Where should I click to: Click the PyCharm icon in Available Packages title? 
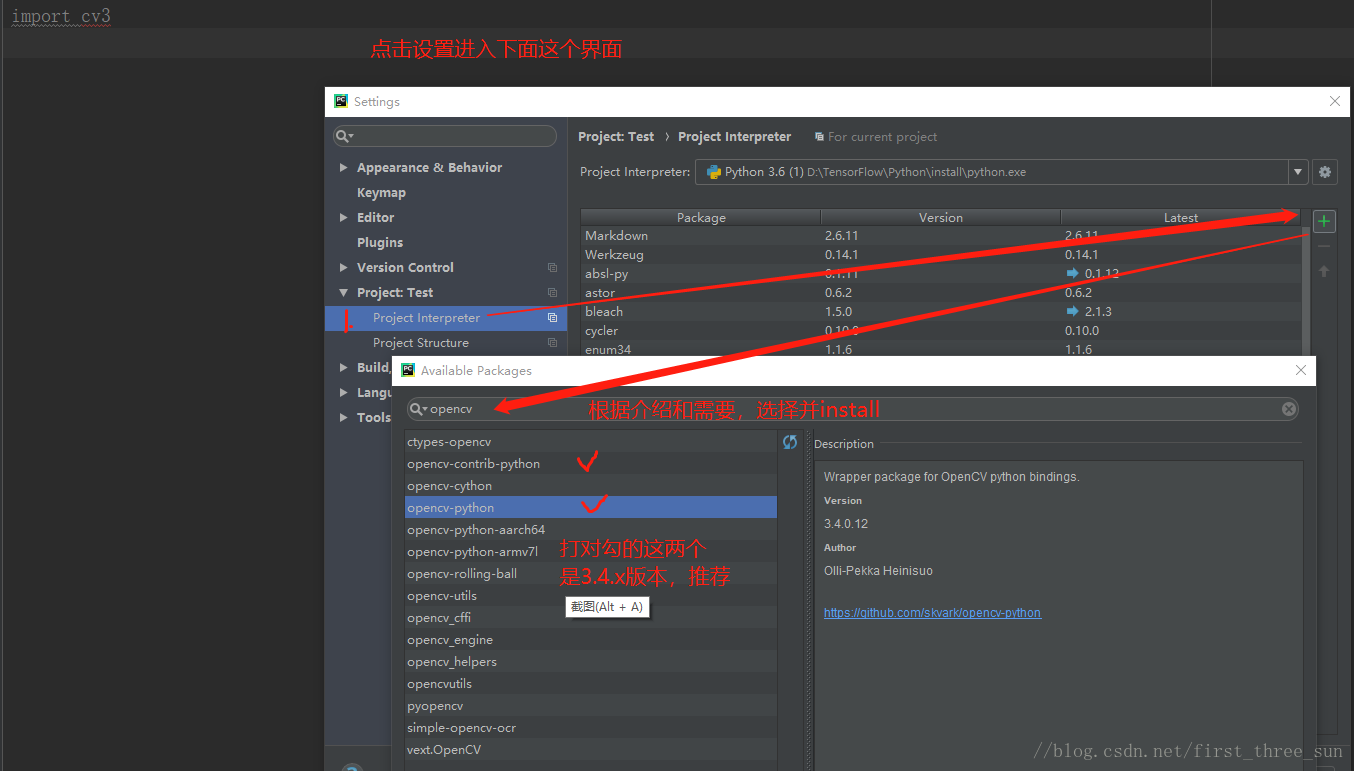tap(408, 370)
